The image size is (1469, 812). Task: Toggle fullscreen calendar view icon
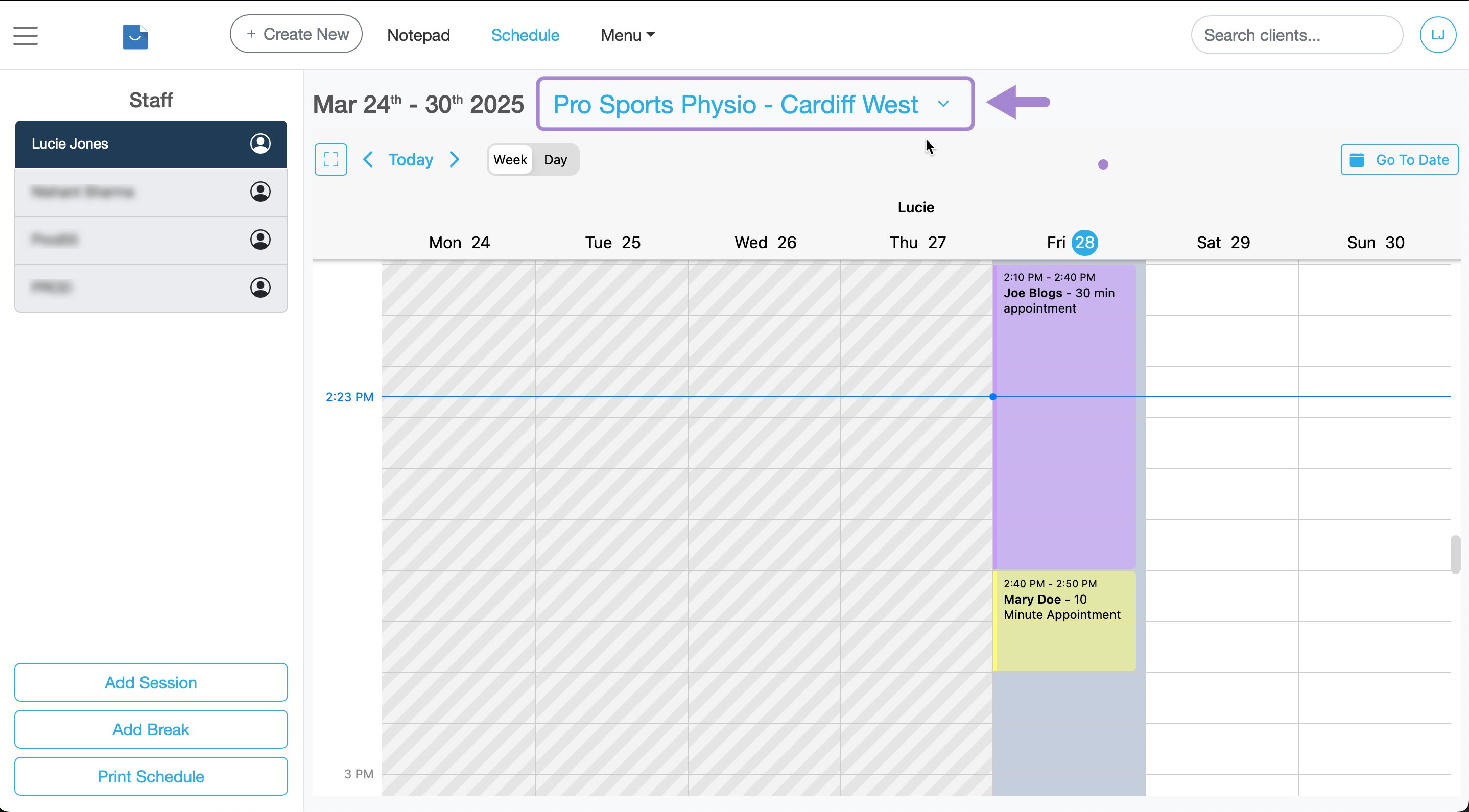(x=331, y=159)
